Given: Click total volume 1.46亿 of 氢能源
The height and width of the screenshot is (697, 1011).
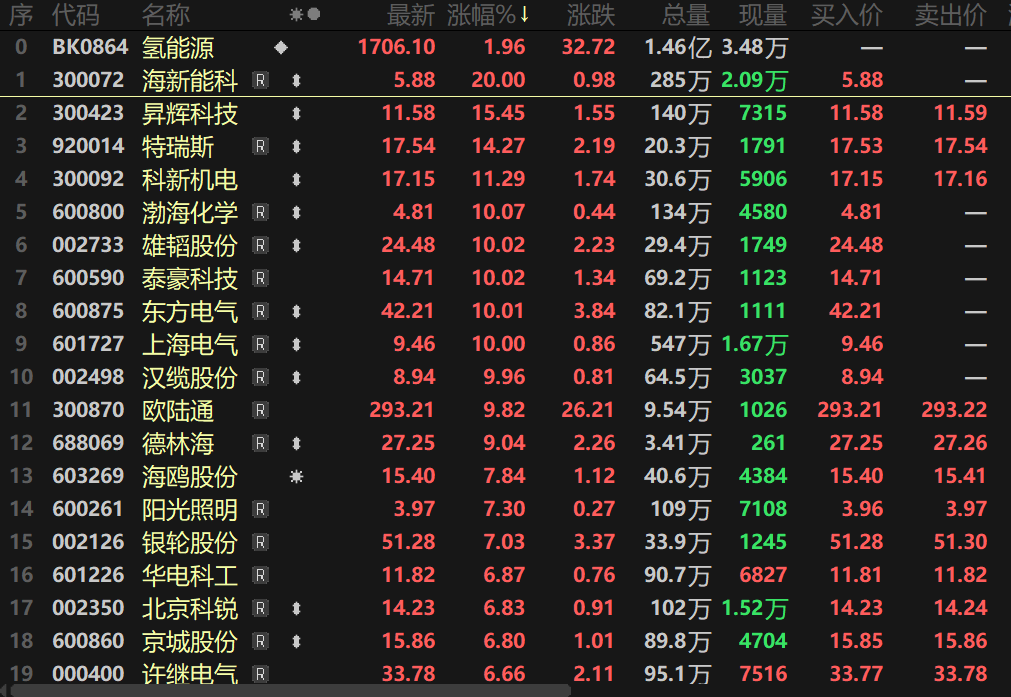Looking at the screenshot, I should click(x=678, y=47).
